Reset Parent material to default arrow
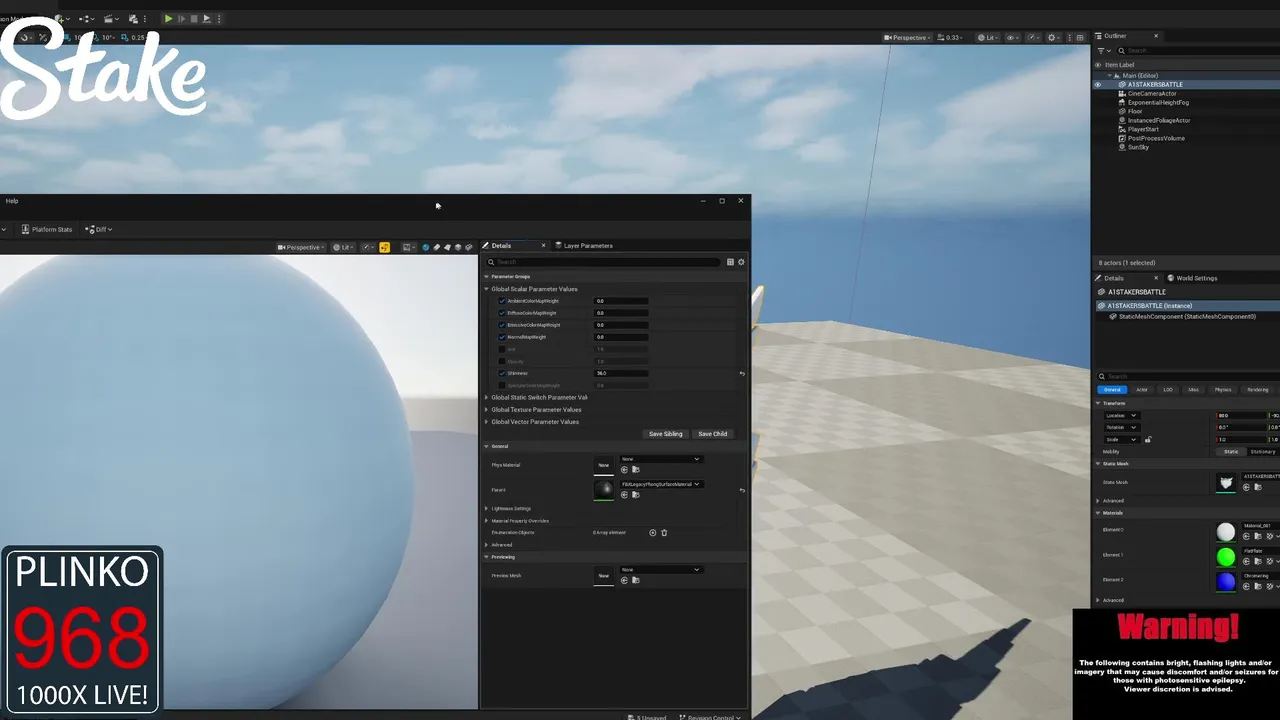1280x720 pixels. pyautogui.click(x=742, y=490)
